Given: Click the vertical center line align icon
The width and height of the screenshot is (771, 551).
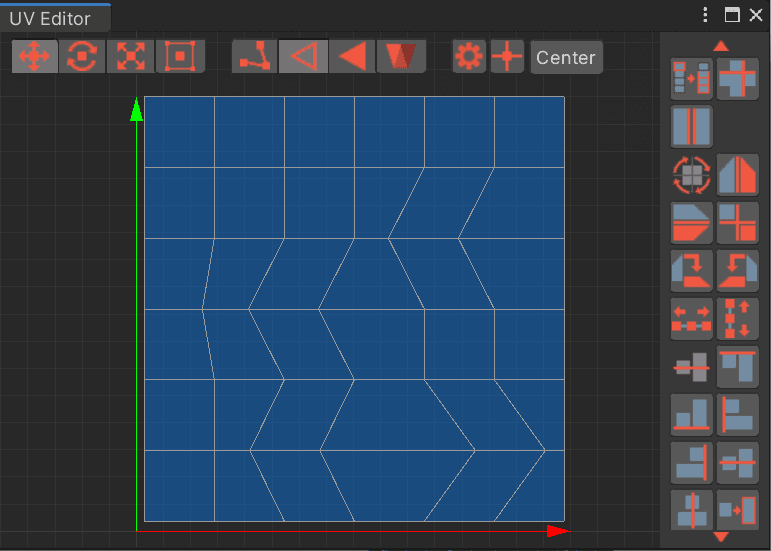Looking at the screenshot, I should click(691, 510).
